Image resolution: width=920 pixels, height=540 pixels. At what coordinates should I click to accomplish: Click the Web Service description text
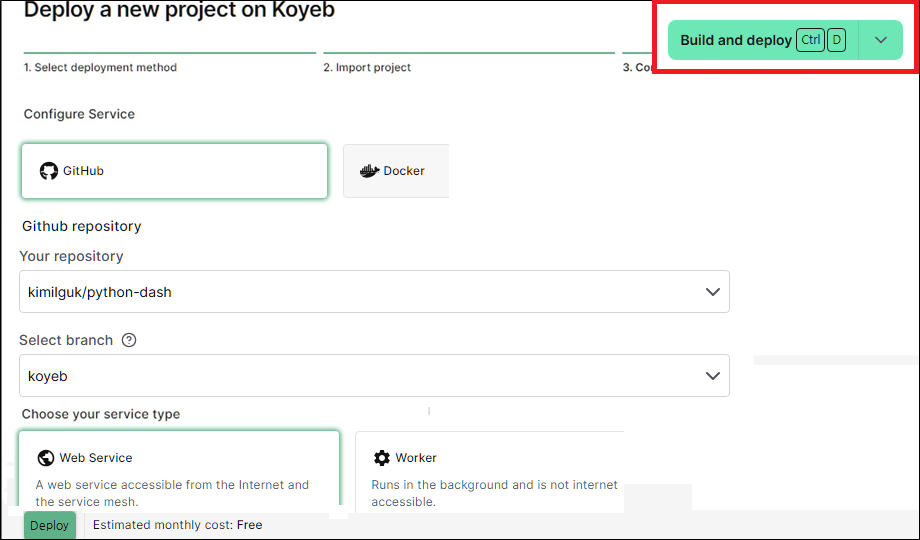[172, 493]
